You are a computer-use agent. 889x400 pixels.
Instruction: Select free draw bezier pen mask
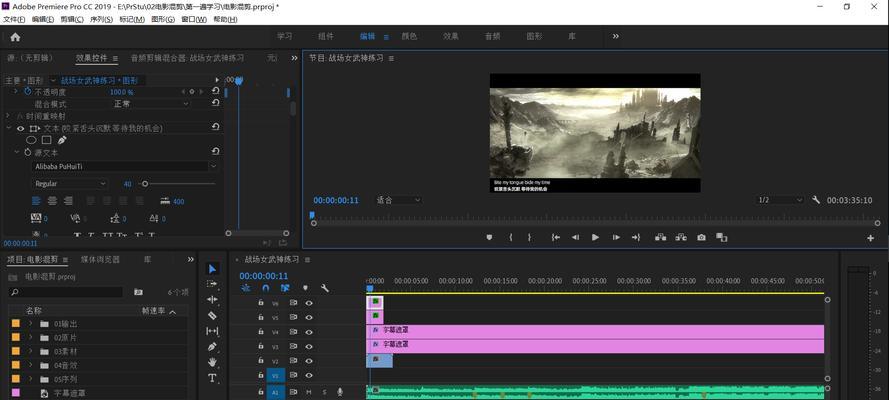point(62,140)
